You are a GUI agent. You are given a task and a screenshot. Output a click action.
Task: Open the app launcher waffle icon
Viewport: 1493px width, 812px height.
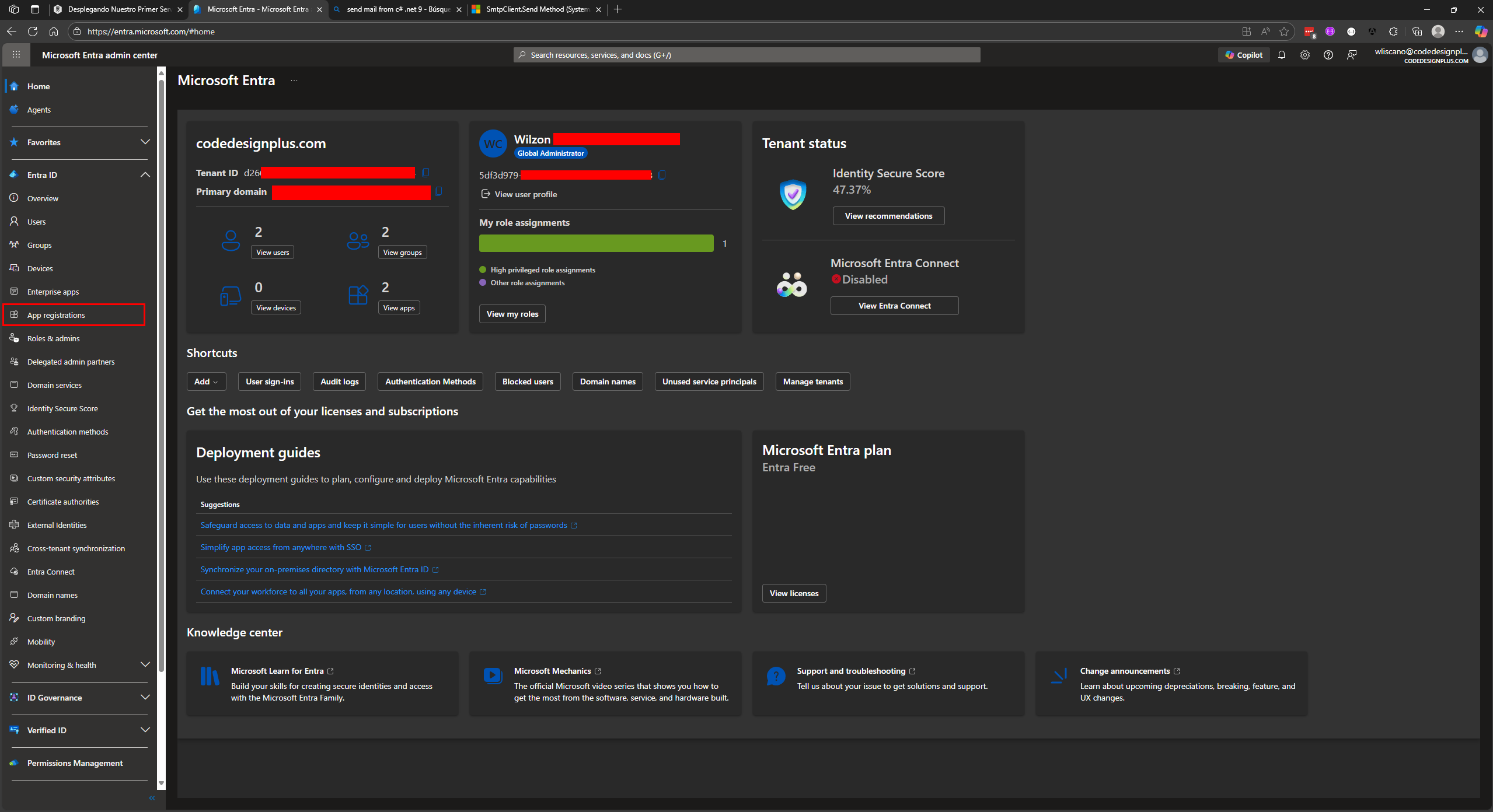(x=16, y=55)
